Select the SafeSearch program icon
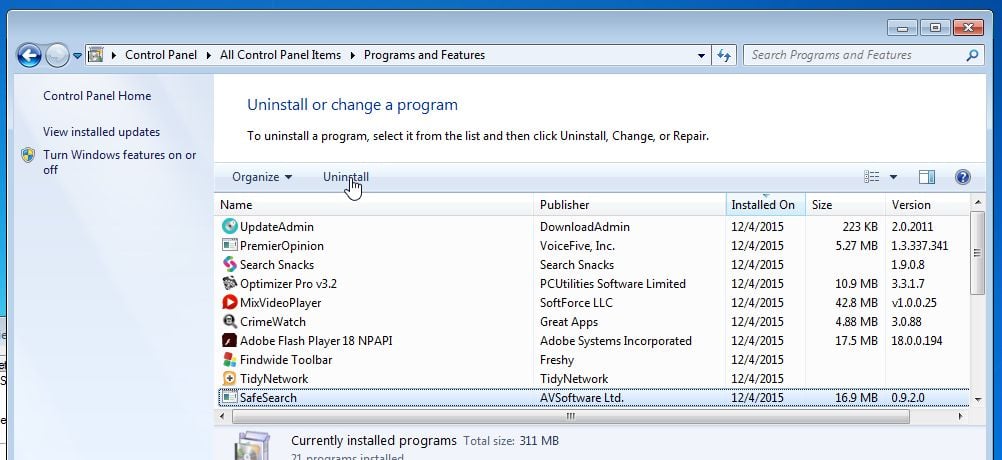This screenshot has height=460, width=1002. click(x=229, y=398)
